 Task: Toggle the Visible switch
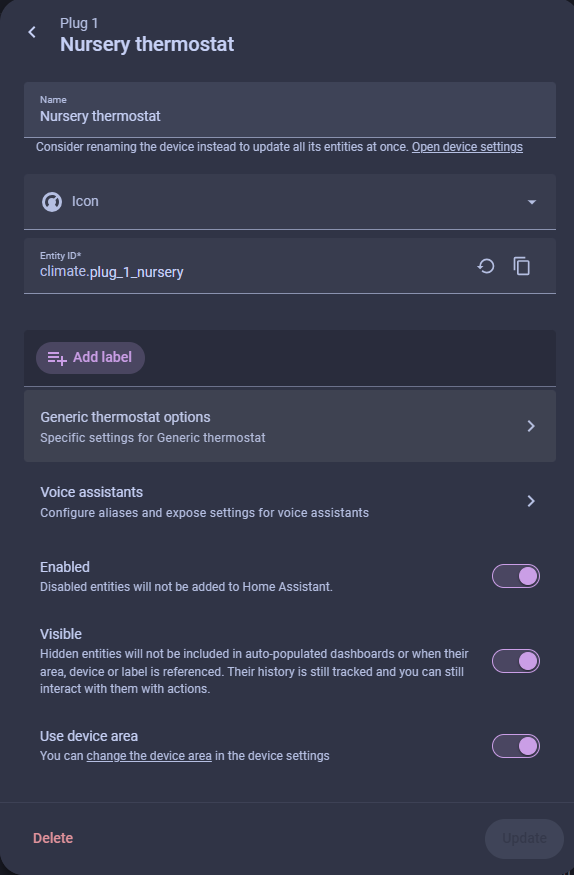[x=515, y=661]
